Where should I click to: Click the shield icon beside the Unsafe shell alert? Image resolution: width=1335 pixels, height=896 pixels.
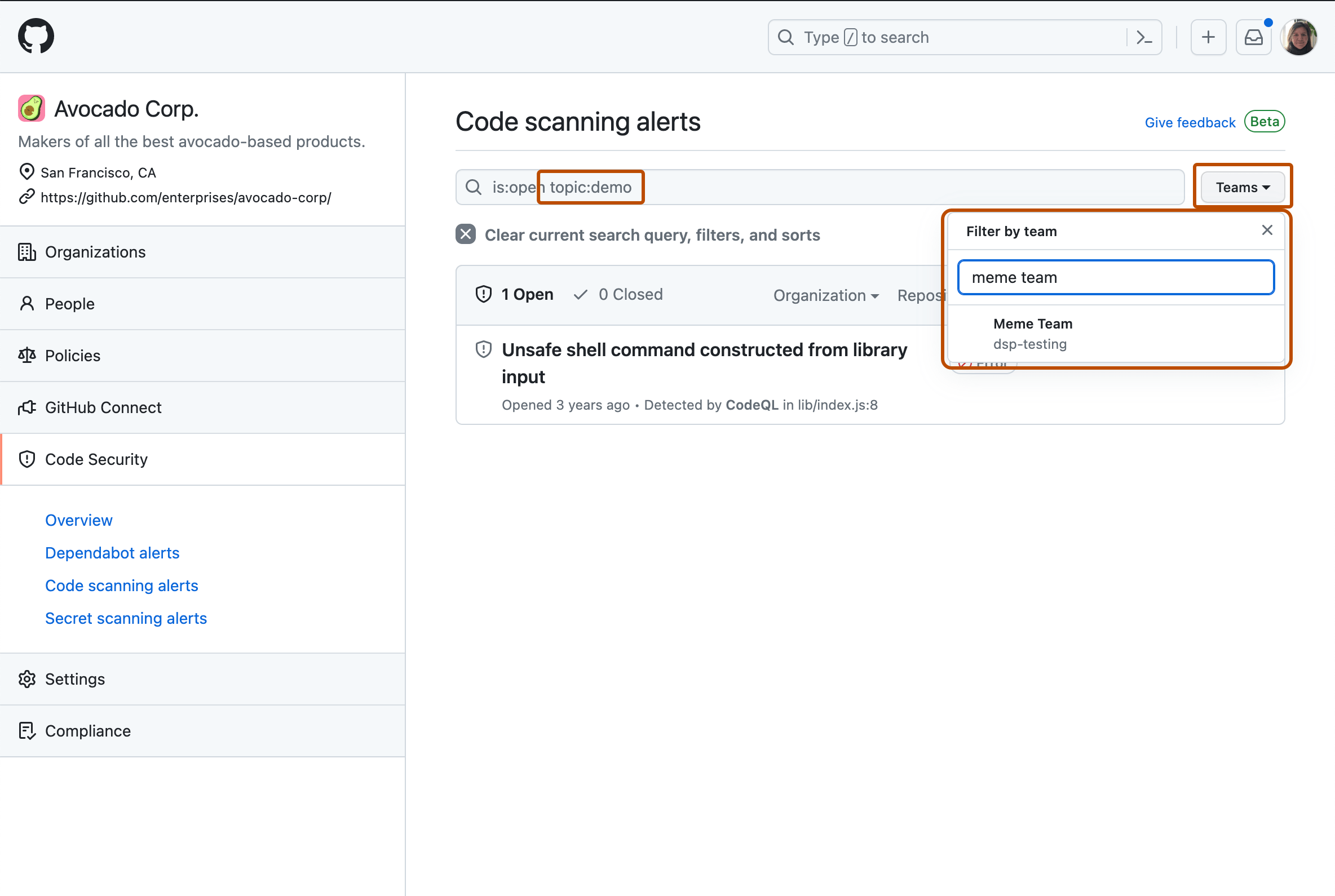point(484,349)
